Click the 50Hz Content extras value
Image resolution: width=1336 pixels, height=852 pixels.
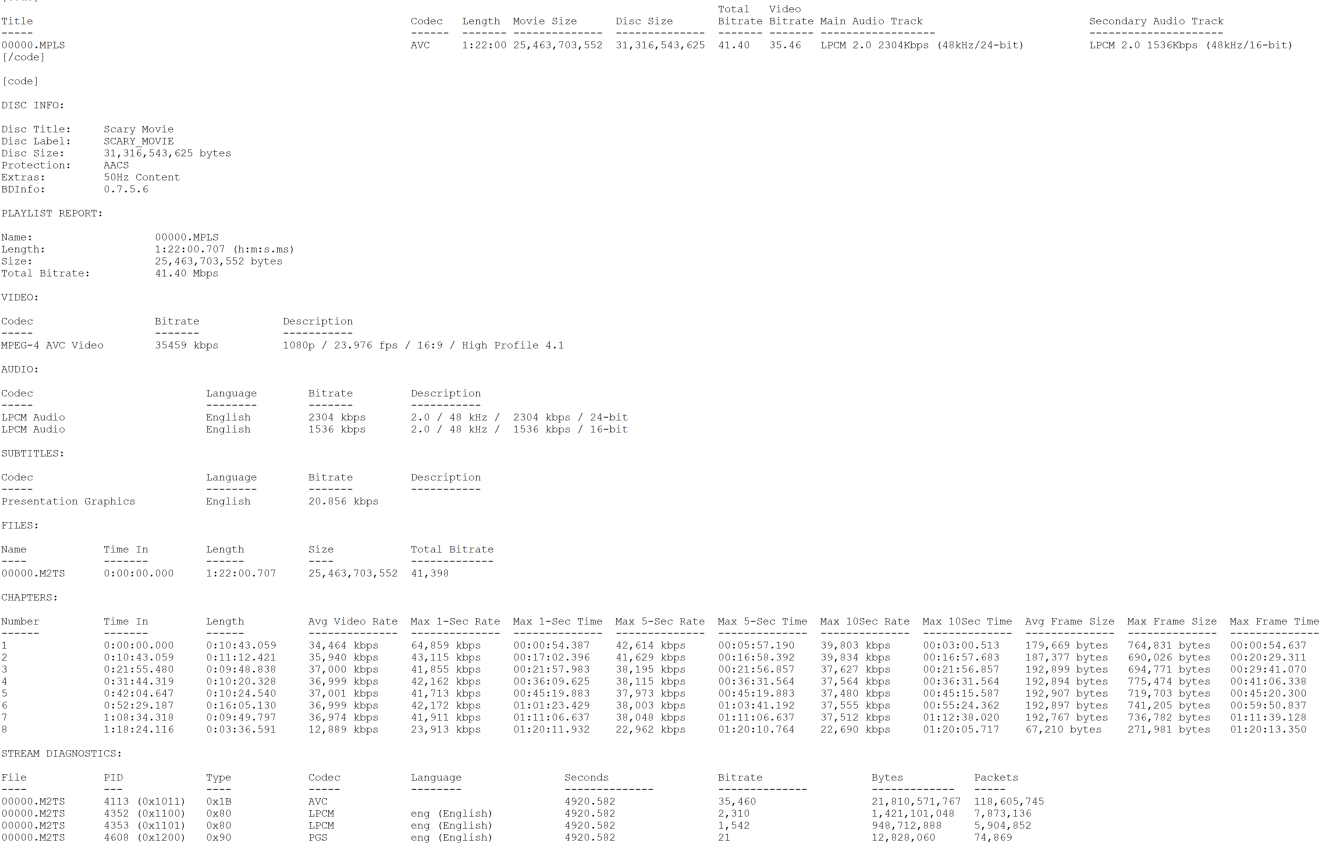pyautogui.click(x=141, y=177)
